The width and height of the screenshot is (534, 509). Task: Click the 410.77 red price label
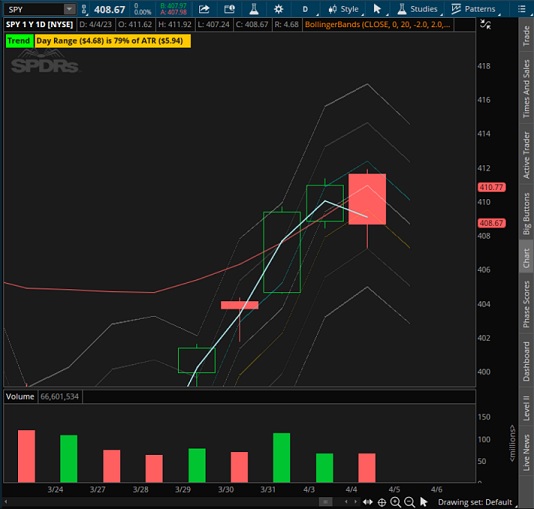click(x=491, y=187)
